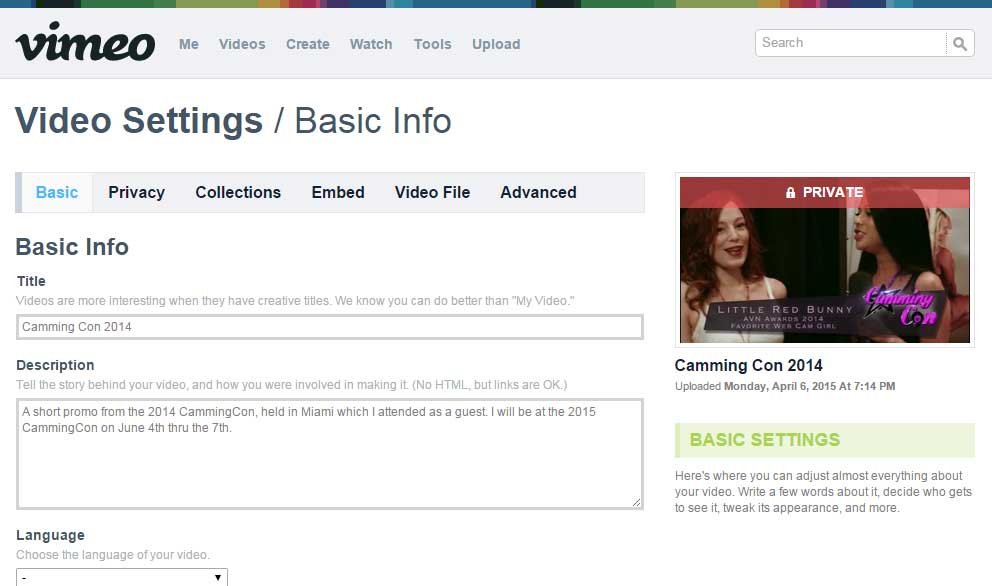The width and height of the screenshot is (992, 586).
Task: Switch to the Collections tab
Action: 238,192
